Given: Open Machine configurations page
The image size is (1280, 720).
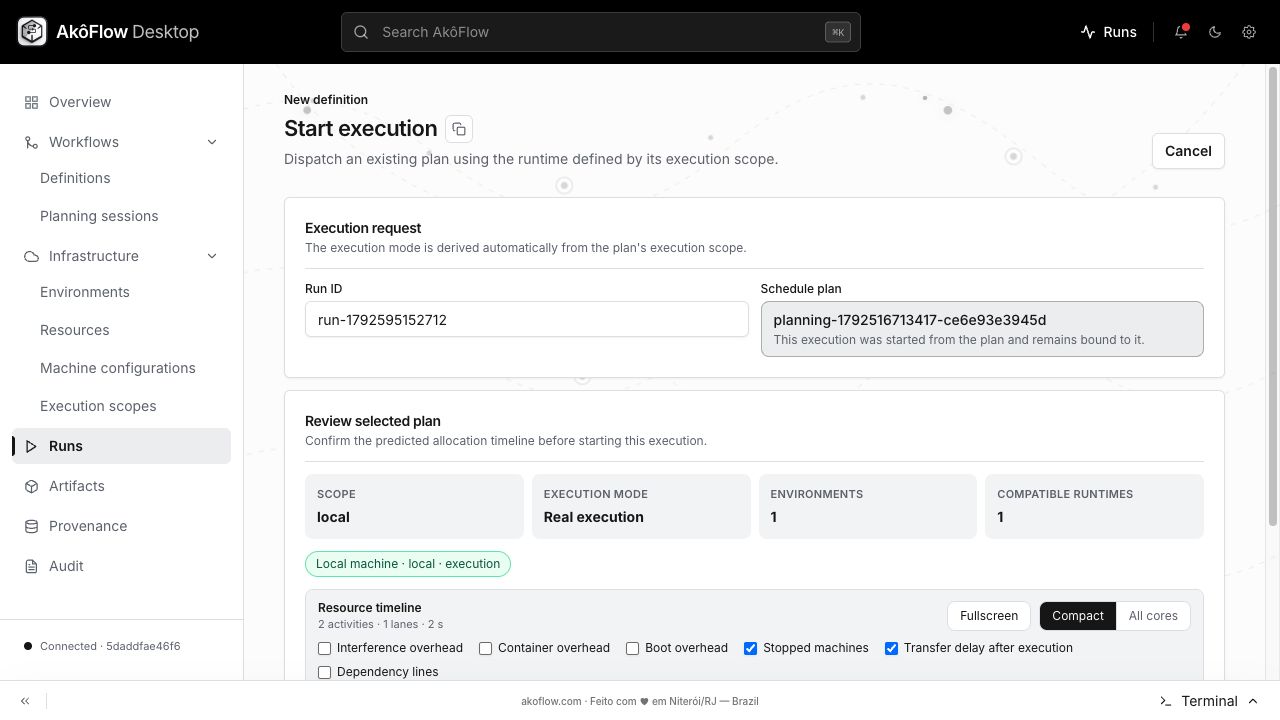Looking at the screenshot, I should point(118,368).
